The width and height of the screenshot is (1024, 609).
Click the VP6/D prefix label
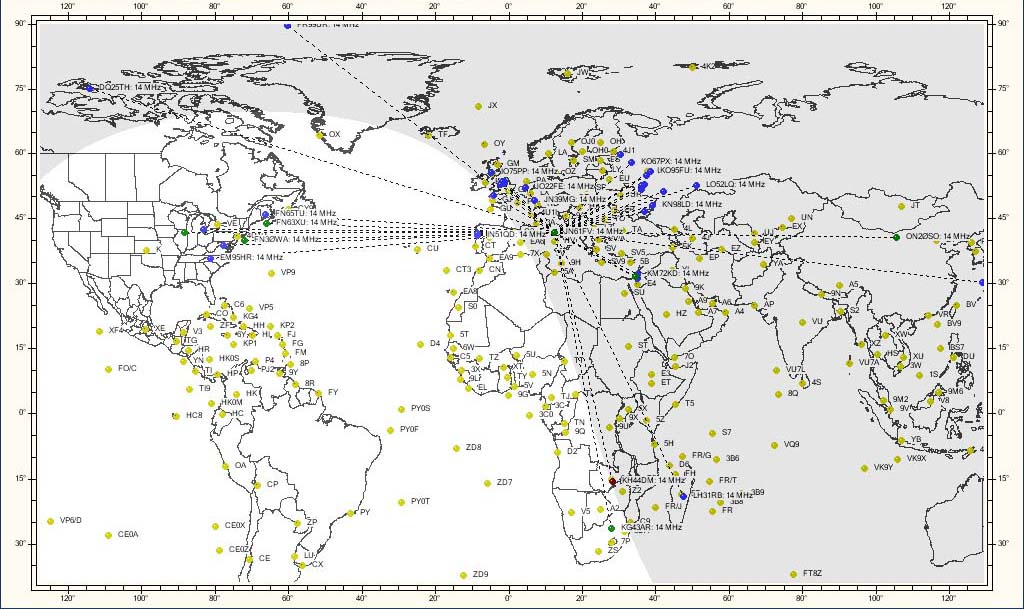[x=71, y=520]
